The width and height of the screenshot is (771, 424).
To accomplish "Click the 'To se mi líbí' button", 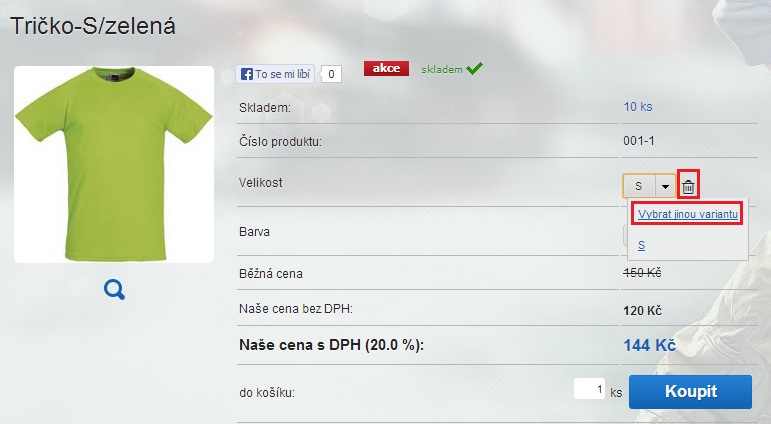I will 275,74.
